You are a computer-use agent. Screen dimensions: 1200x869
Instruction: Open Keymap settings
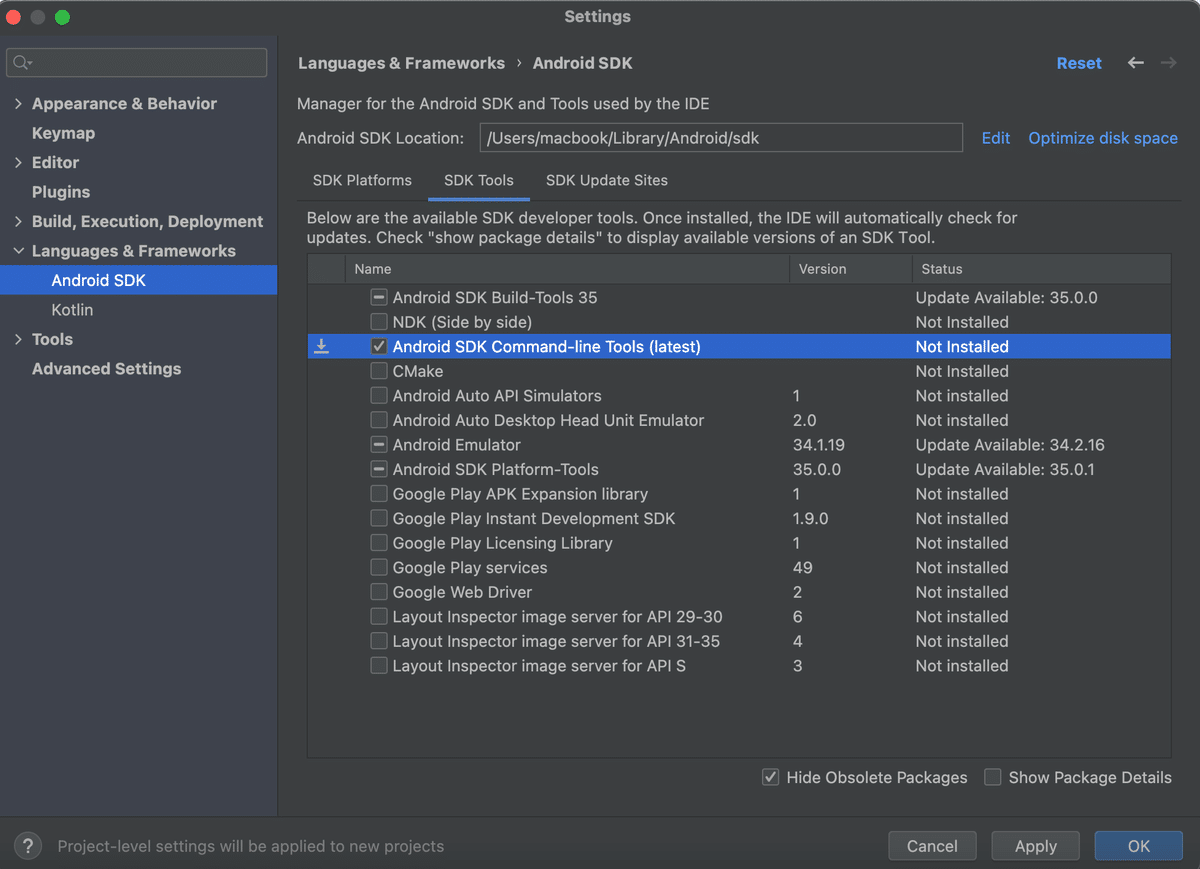coord(63,133)
